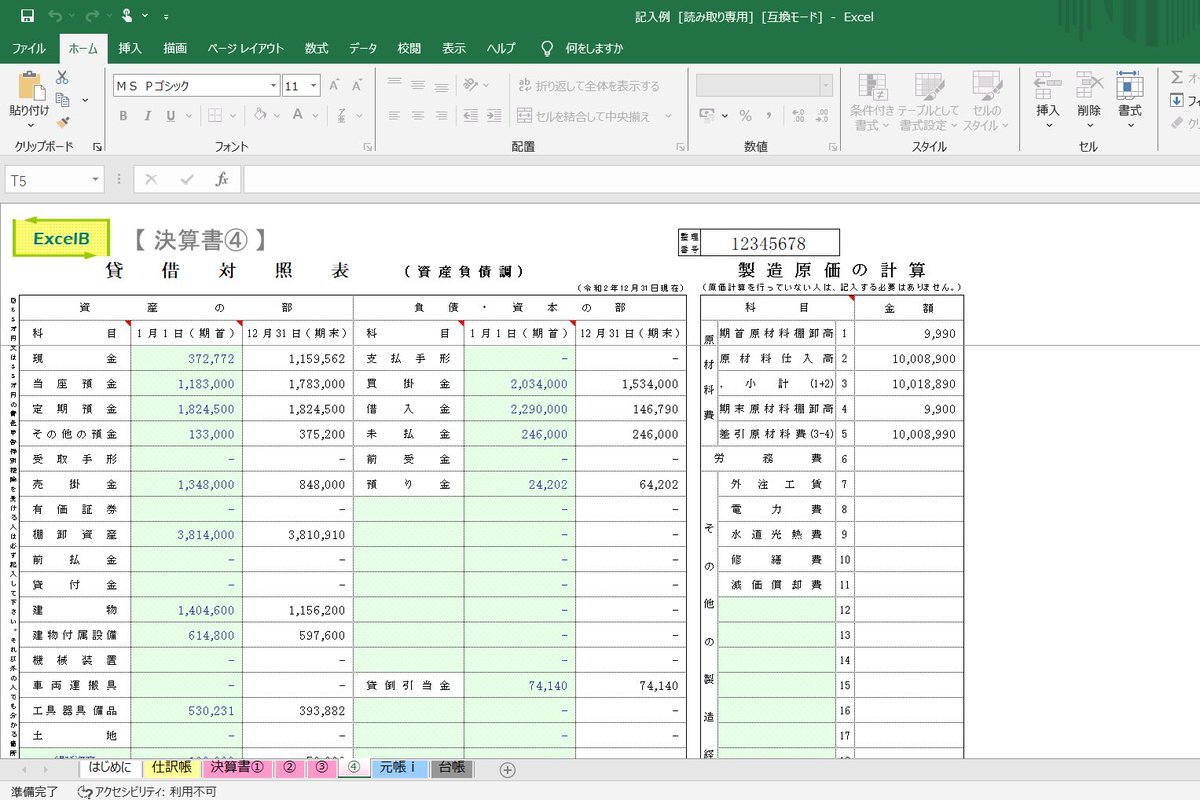Click the Cut scissors icon

pyautogui.click(x=62, y=77)
